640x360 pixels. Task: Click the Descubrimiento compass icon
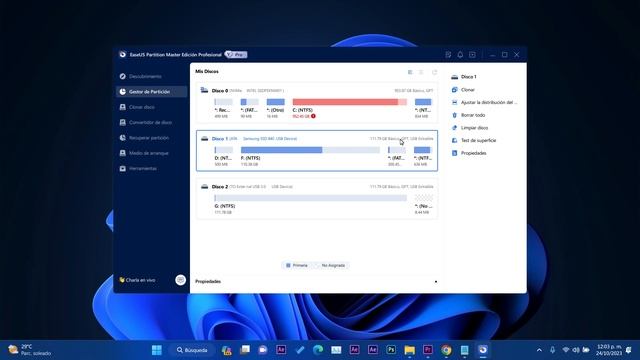[x=122, y=76]
